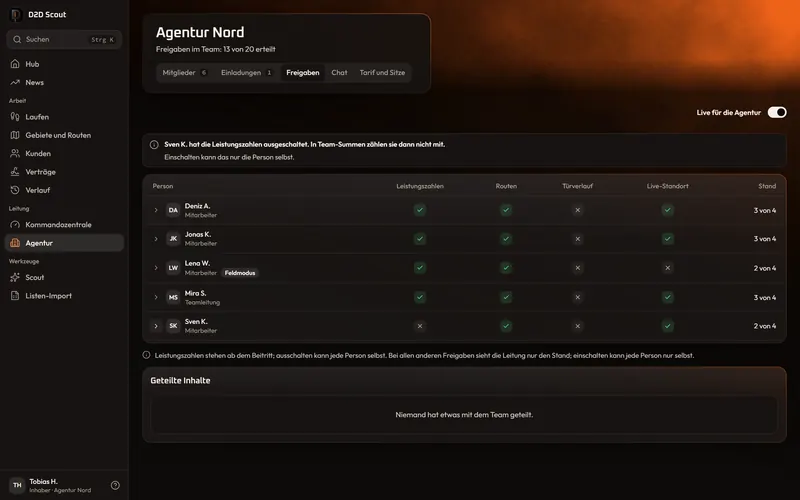Click the Suchen search field

[x=64, y=39]
